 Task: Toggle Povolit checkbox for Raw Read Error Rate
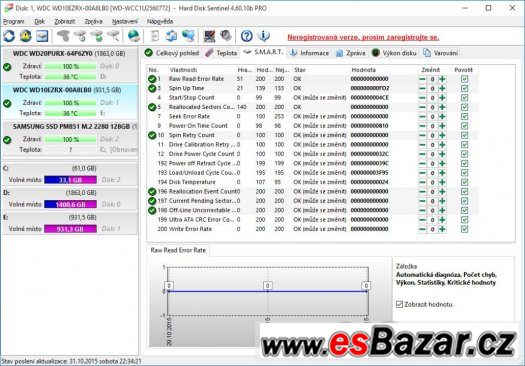pos(464,79)
